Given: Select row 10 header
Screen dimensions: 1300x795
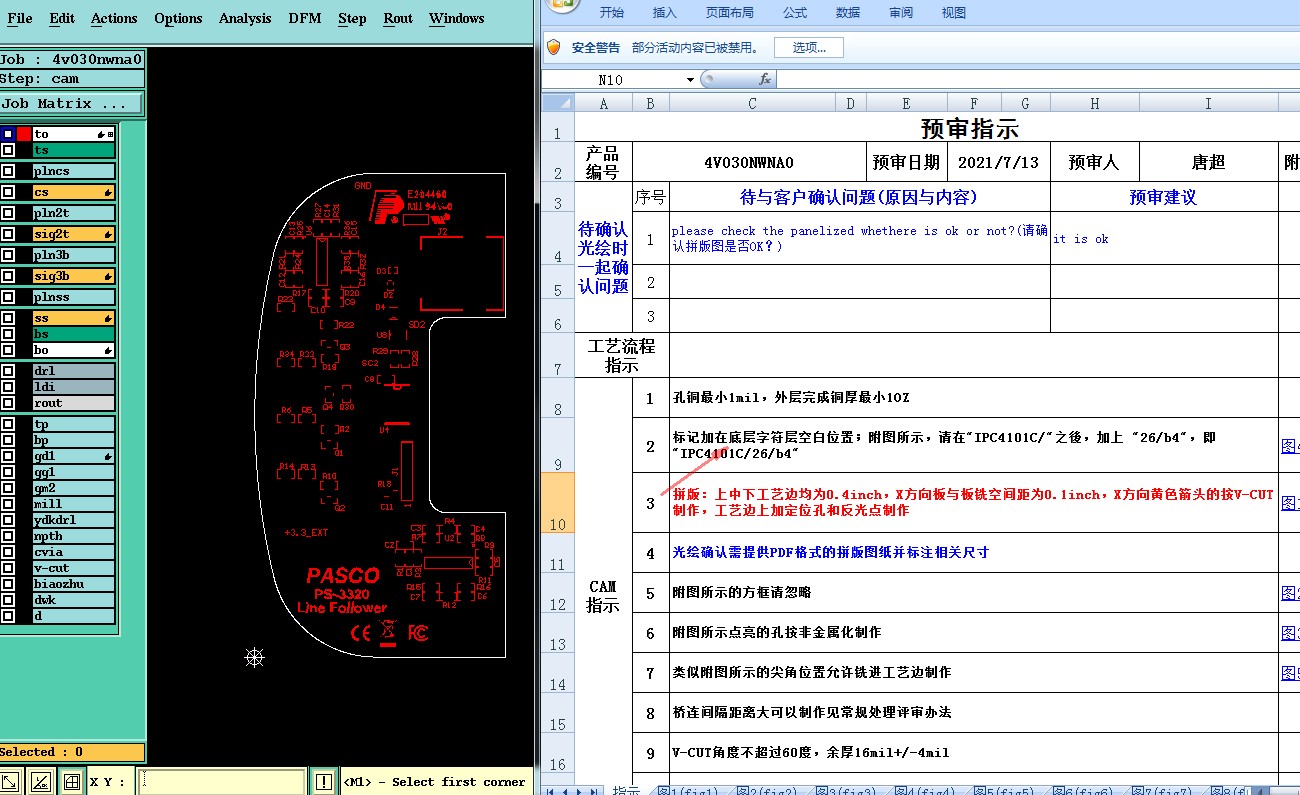Looking at the screenshot, I should coord(558,503).
